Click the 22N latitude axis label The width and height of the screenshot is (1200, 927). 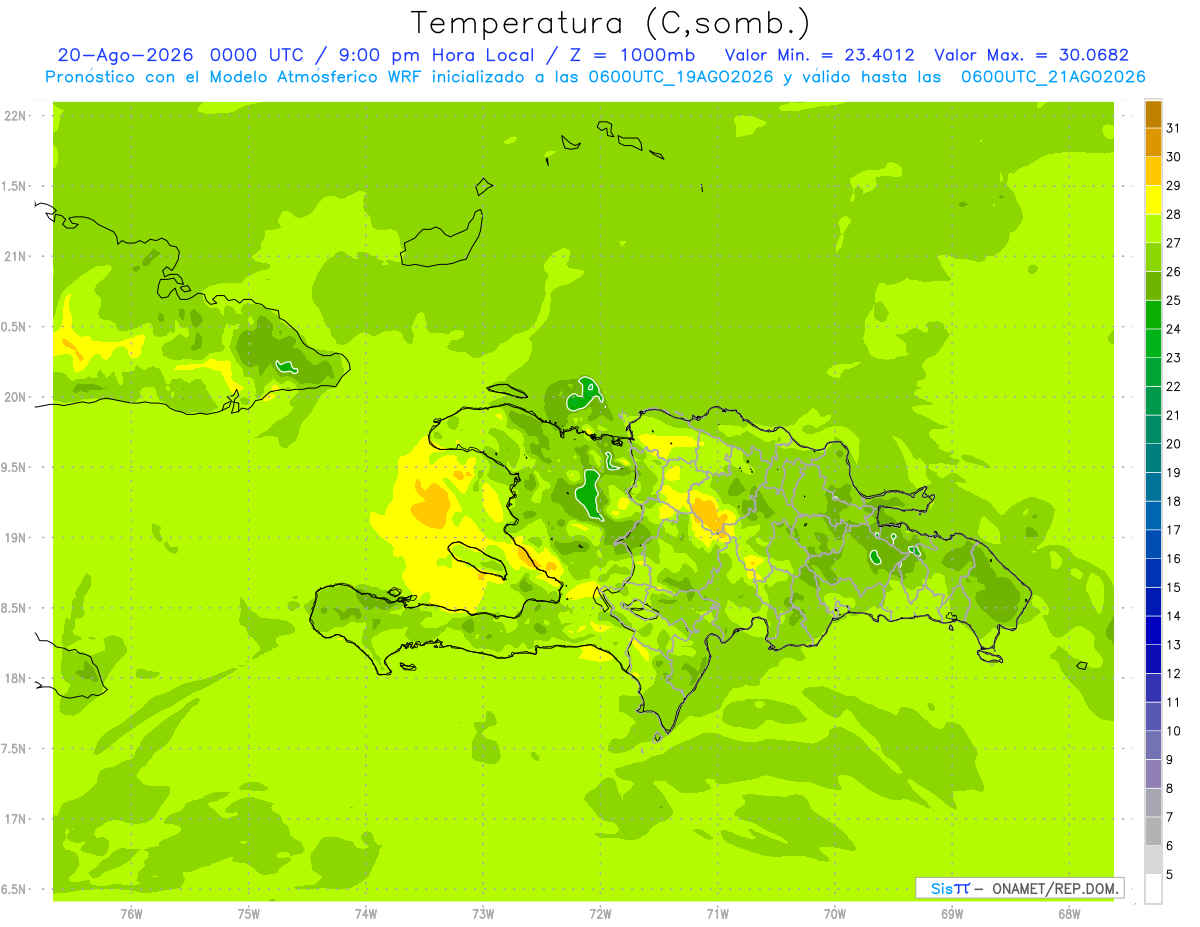[17, 116]
